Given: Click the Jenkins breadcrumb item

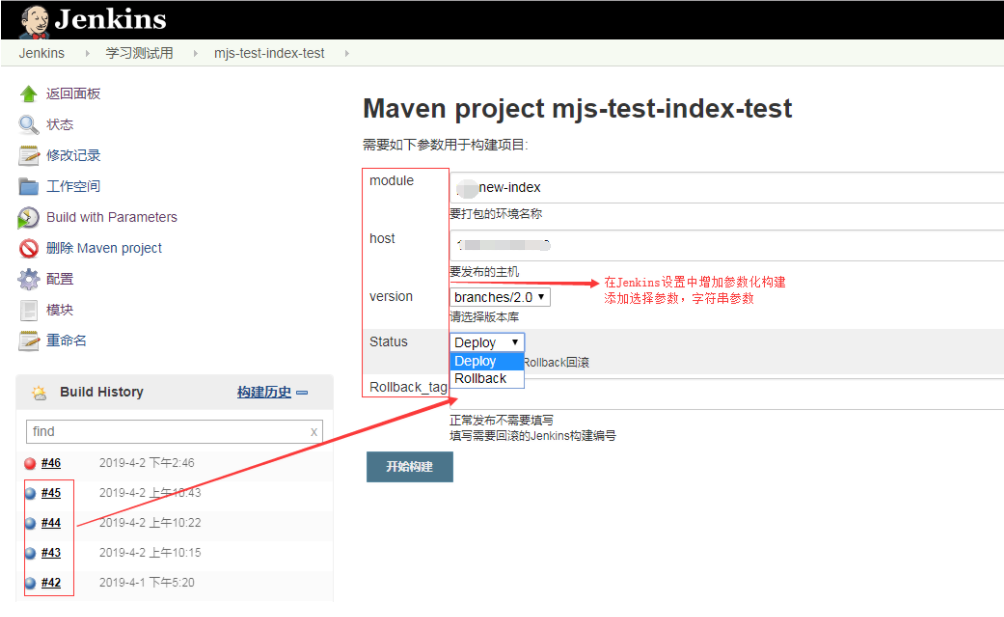Looking at the screenshot, I should tap(42, 53).
